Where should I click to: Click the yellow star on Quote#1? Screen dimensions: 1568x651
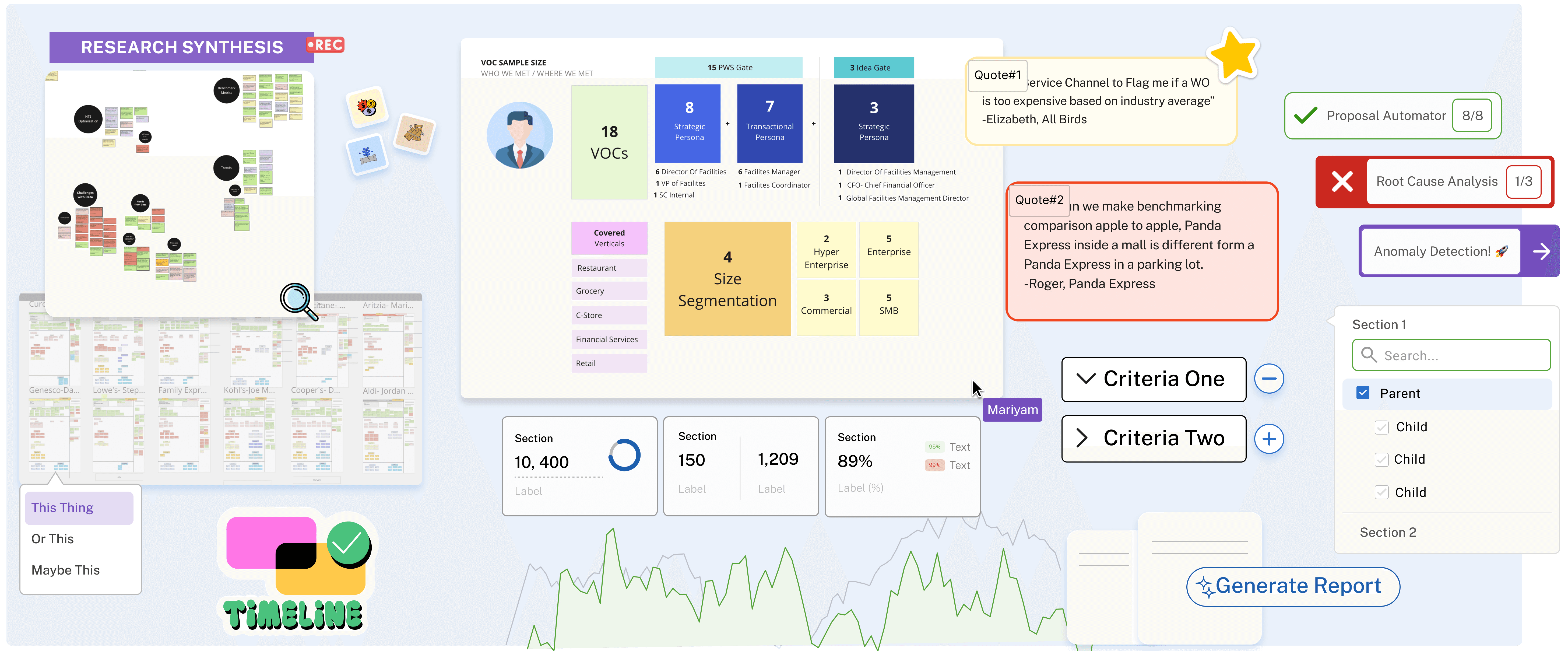coord(1233,55)
